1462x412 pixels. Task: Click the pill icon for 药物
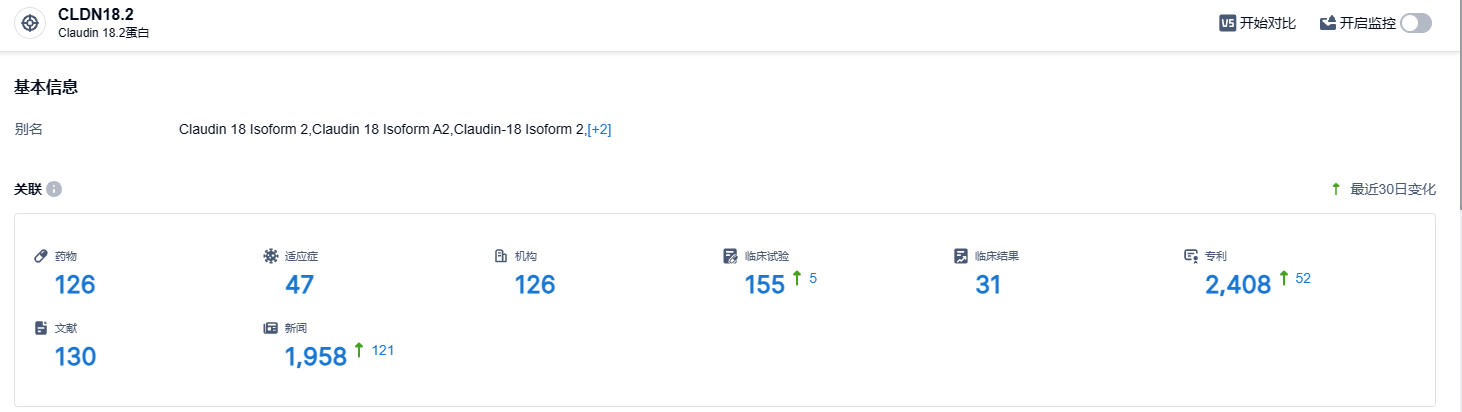(x=41, y=256)
